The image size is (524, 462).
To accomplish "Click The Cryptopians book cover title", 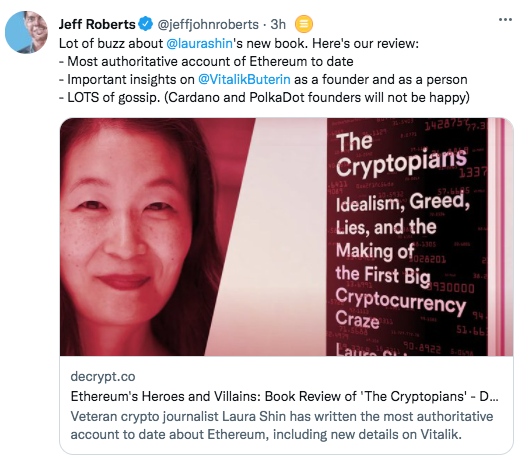I will (401, 154).
